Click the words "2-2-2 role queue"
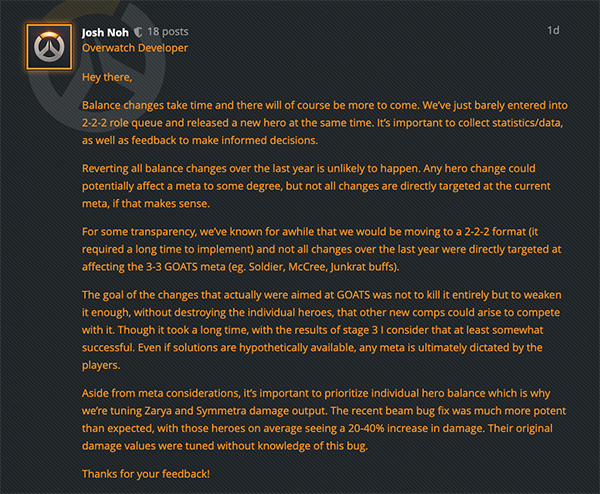 point(125,122)
